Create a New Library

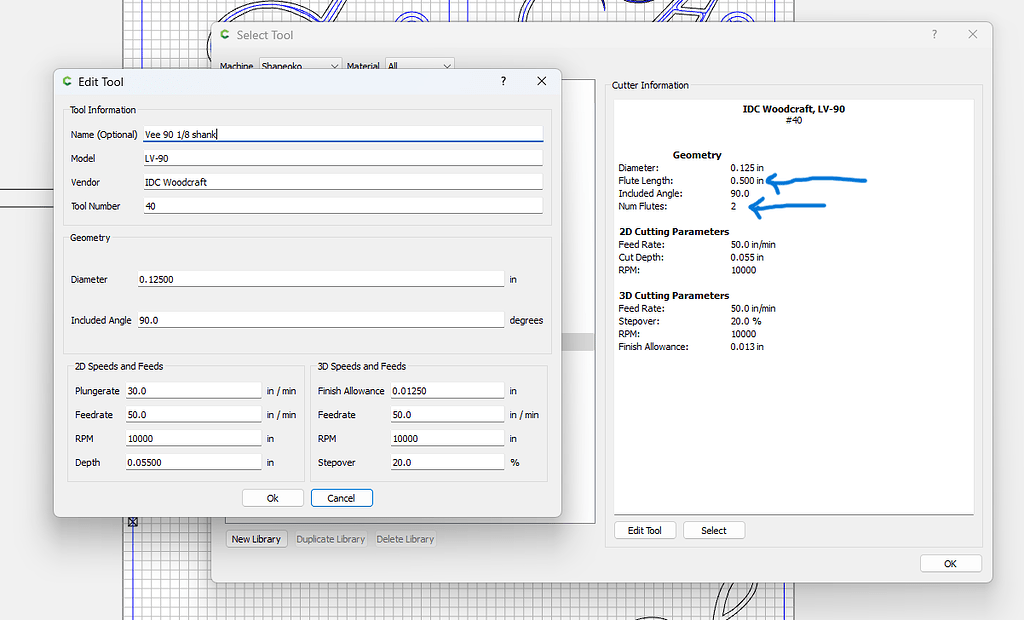pyautogui.click(x=256, y=538)
